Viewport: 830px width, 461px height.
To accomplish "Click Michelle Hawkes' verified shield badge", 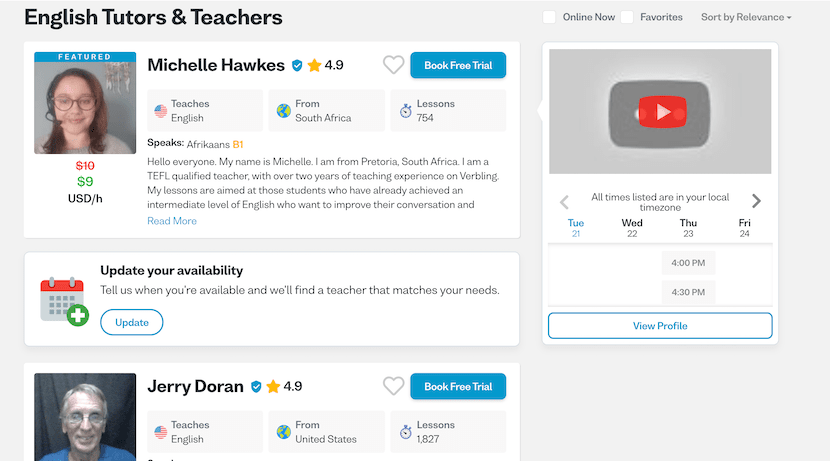I will click(x=297, y=66).
